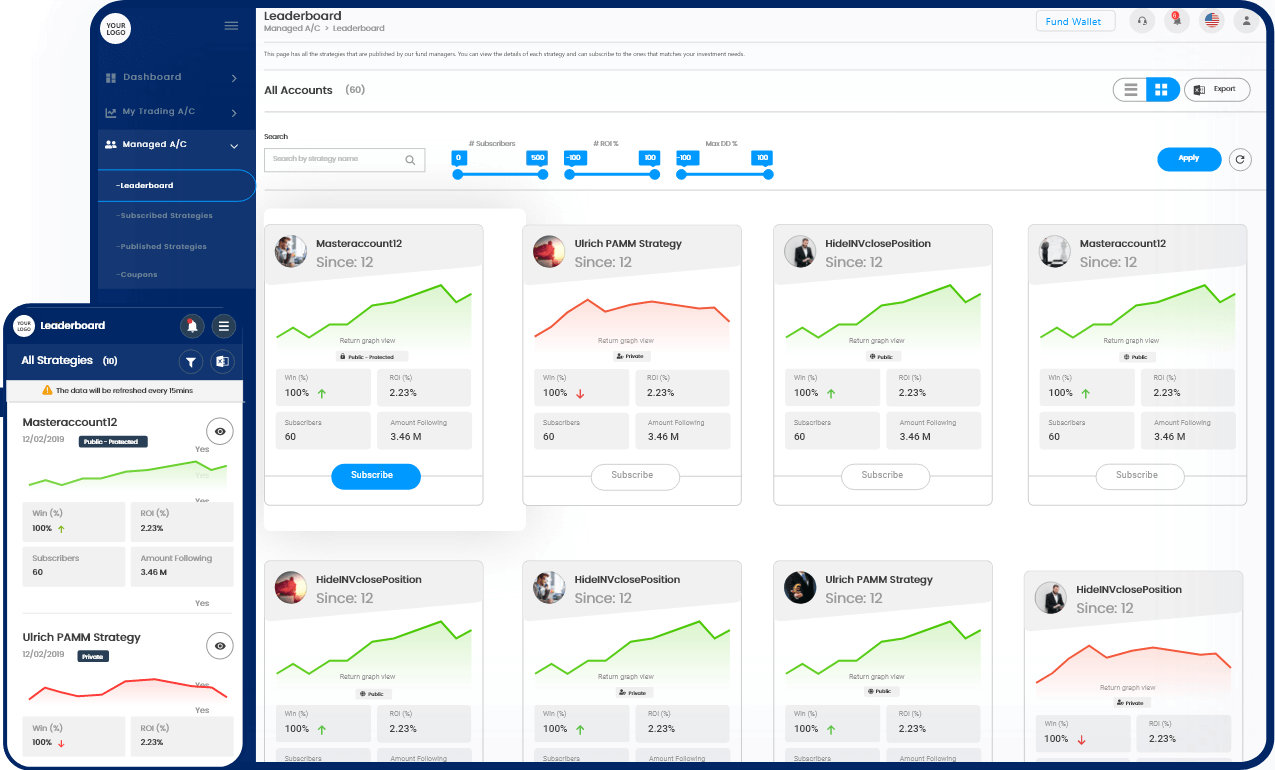Image resolution: width=1275 pixels, height=770 pixels.
Task: Click the ROI % minimum slider handle
Action: pyautogui.click(x=569, y=174)
